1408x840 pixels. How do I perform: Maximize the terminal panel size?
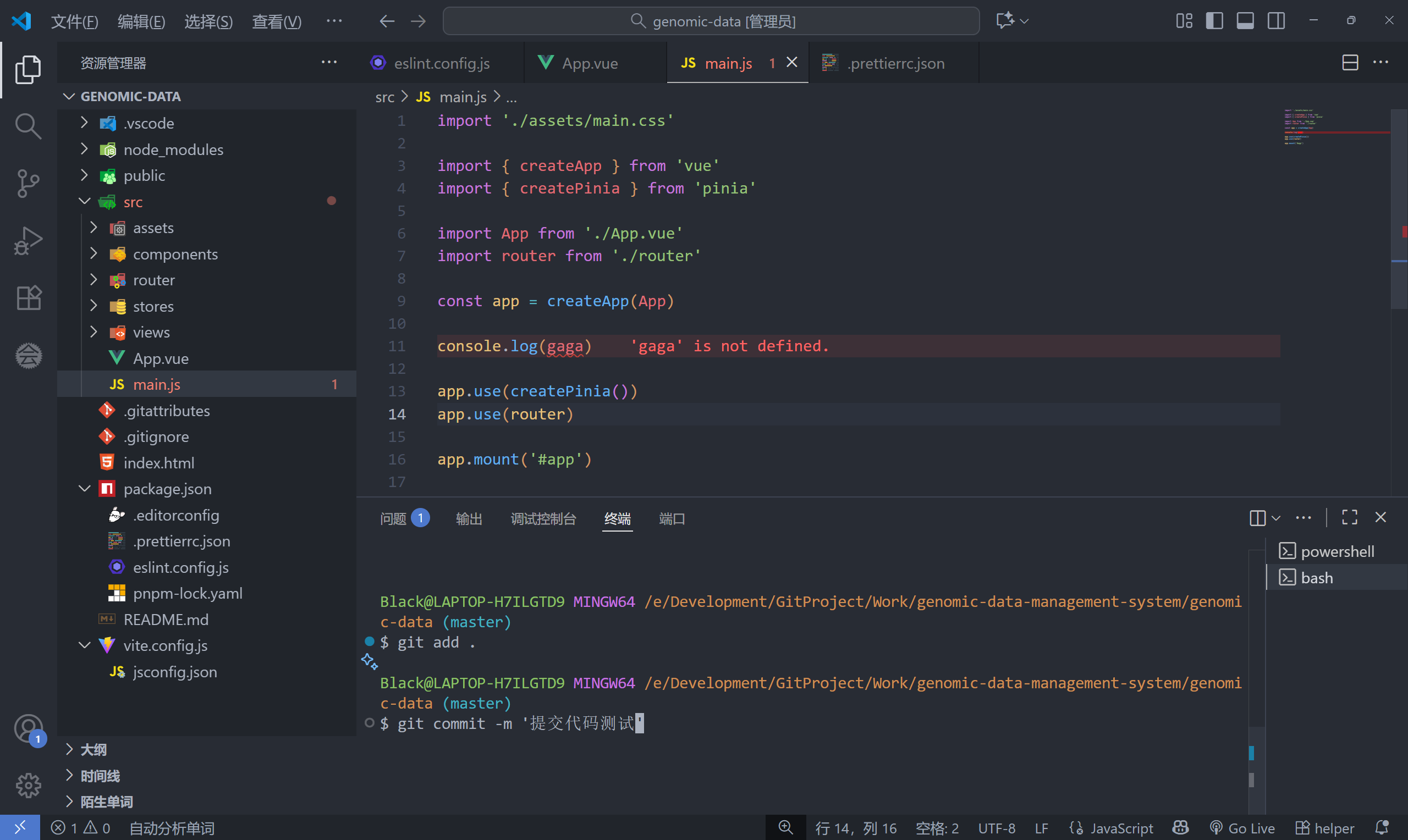pyautogui.click(x=1349, y=517)
